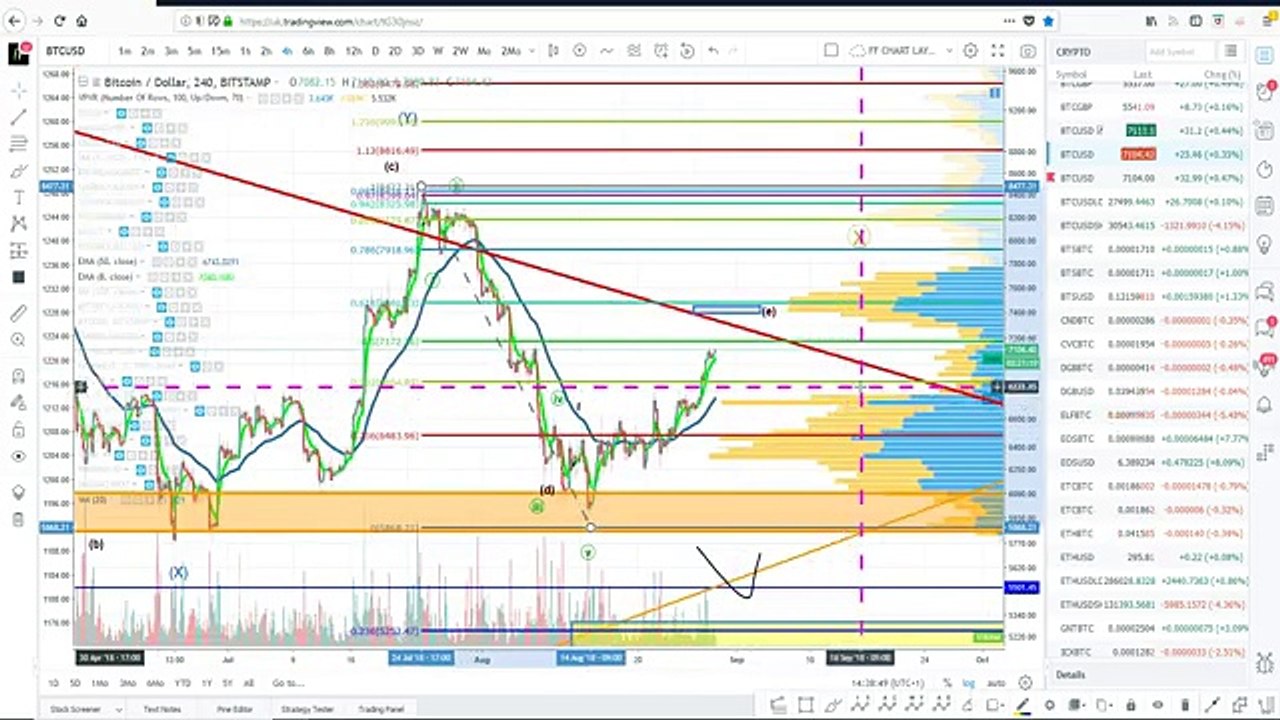Expand the timeframe list dropdown arrow
Viewport: 1280px width, 720px height.
tap(530, 51)
